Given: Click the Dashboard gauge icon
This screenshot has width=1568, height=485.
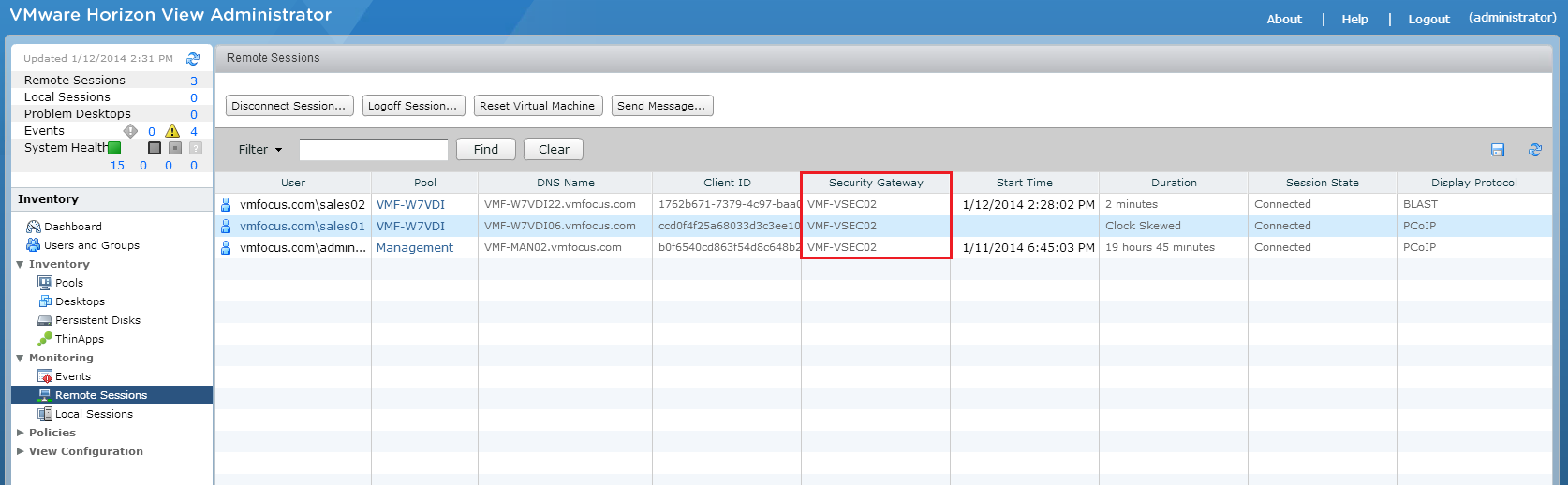Looking at the screenshot, I should tap(34, 227).
